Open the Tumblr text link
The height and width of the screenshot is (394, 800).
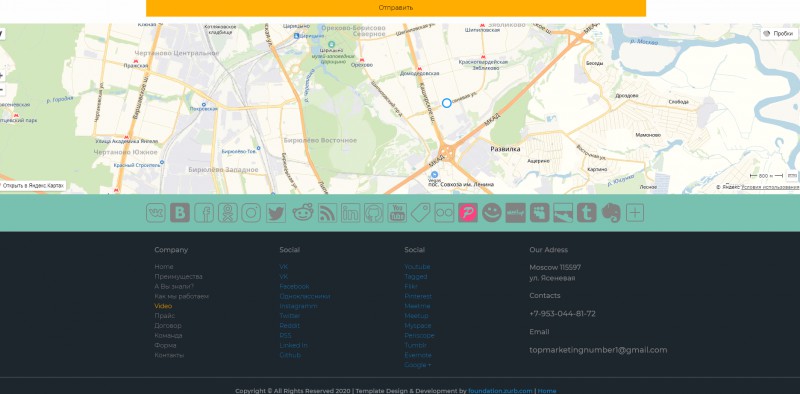pyautogui.click(x=416, y=346)
